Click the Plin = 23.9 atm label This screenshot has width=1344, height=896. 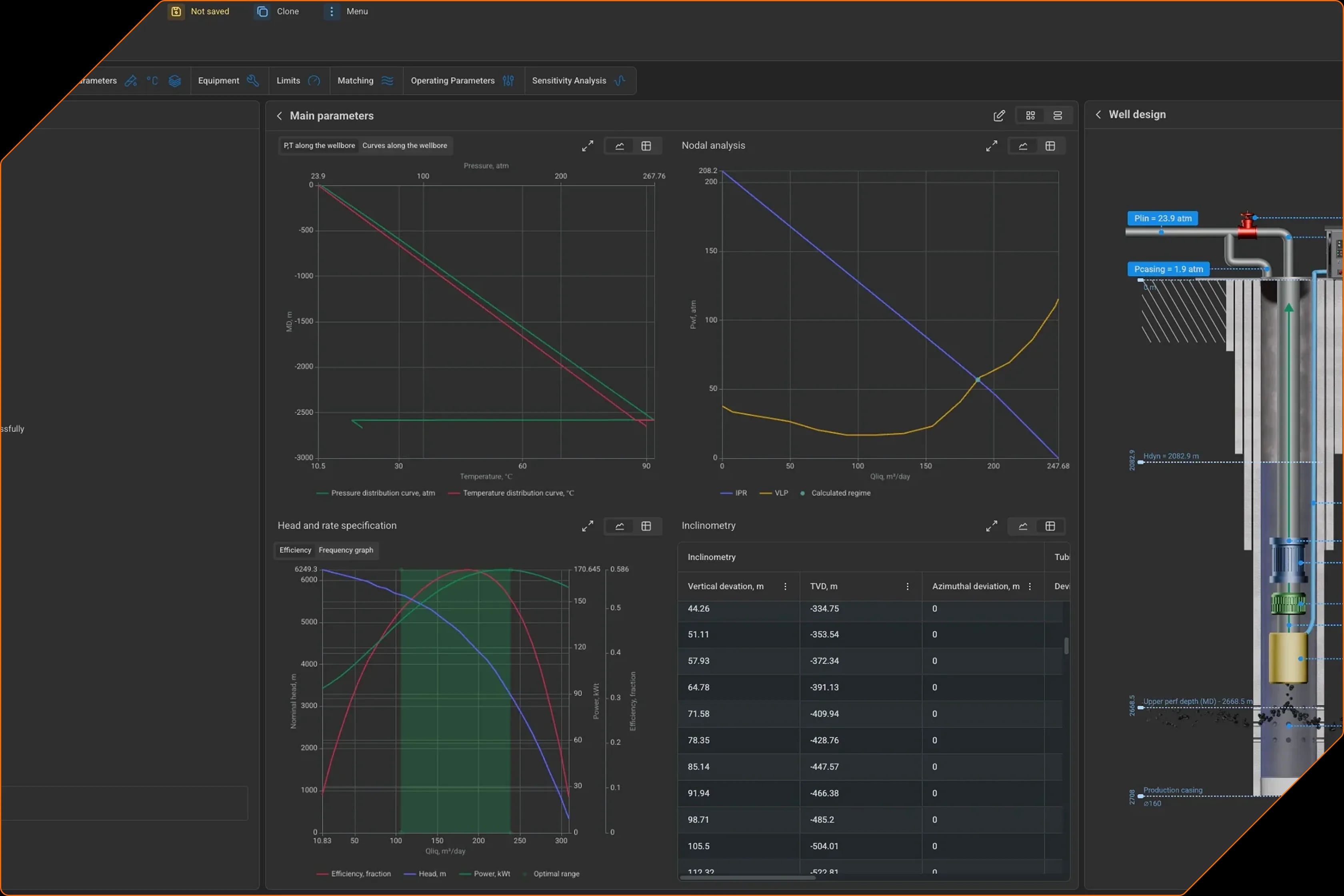tap(1162, 218)
